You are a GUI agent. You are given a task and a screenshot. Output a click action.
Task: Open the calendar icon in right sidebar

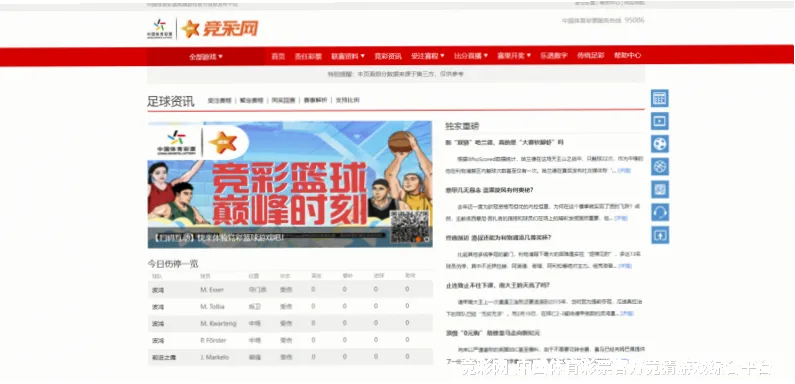[660, 98]
